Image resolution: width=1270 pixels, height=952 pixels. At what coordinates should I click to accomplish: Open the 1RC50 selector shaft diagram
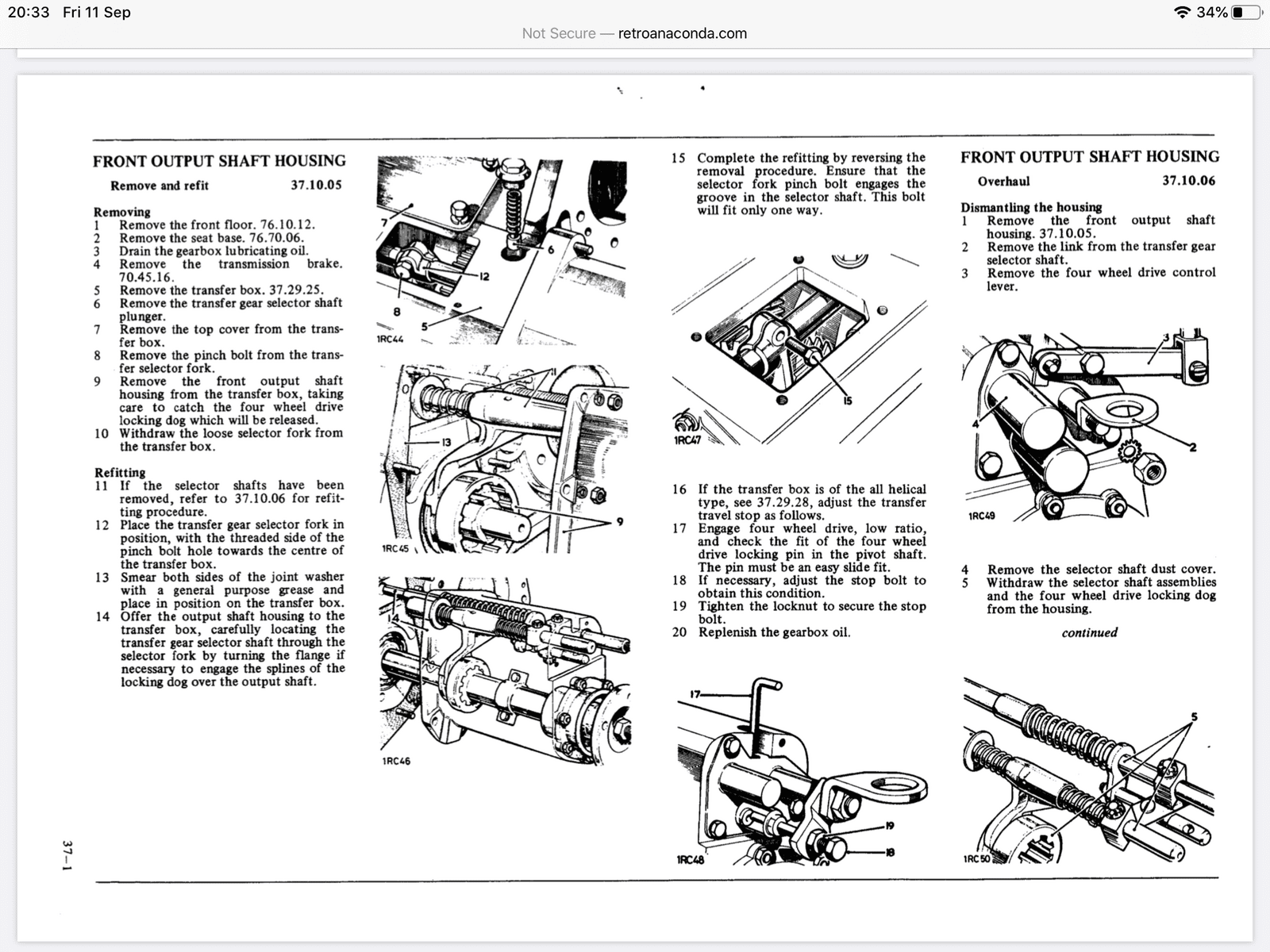[1089, 770]
